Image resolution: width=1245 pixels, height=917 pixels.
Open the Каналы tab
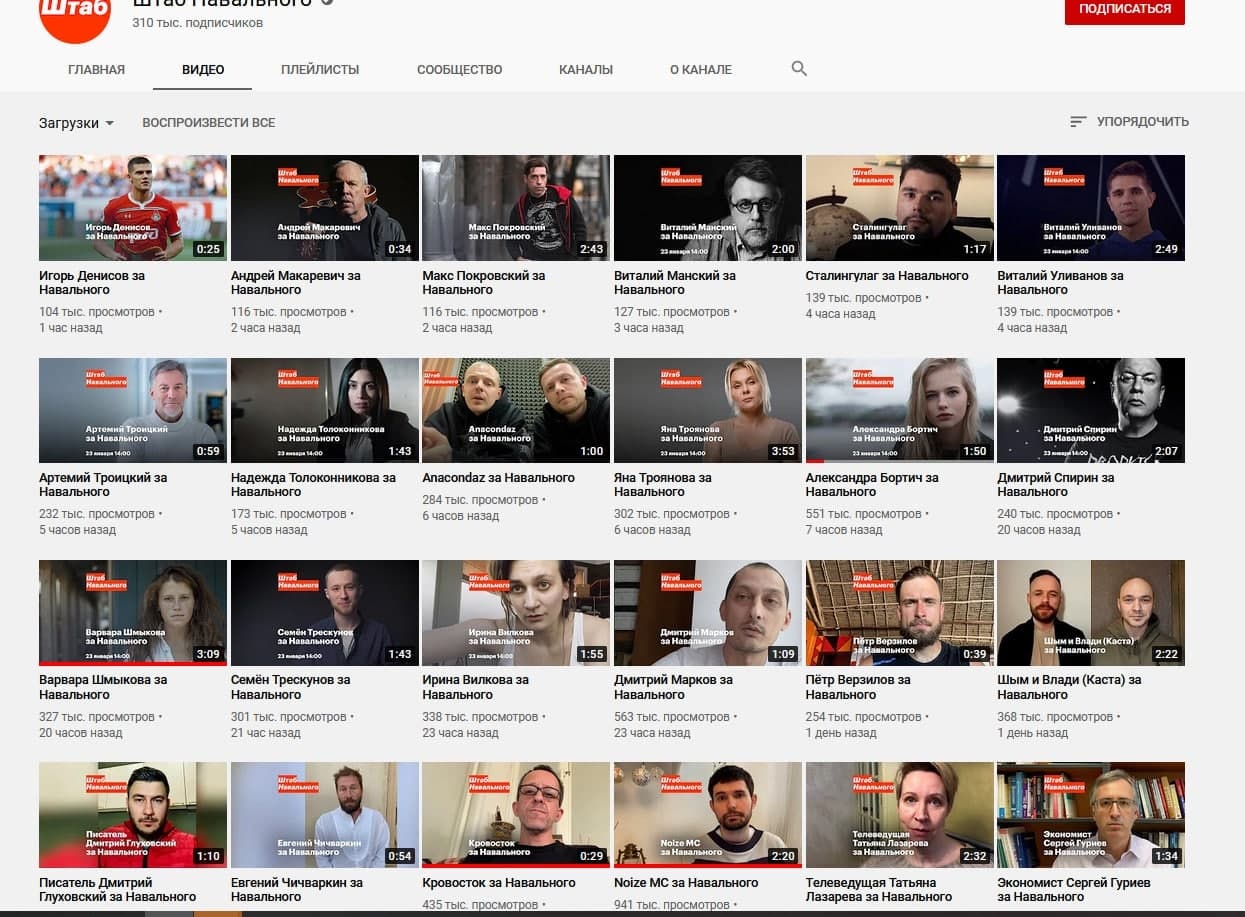point(586,70)
